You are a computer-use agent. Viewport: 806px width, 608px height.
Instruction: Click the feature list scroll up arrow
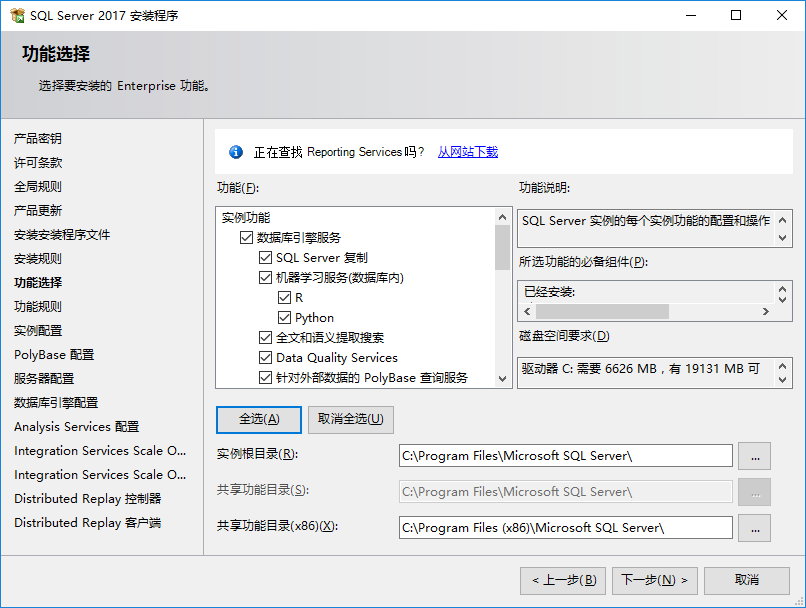(x=503, y=217)
